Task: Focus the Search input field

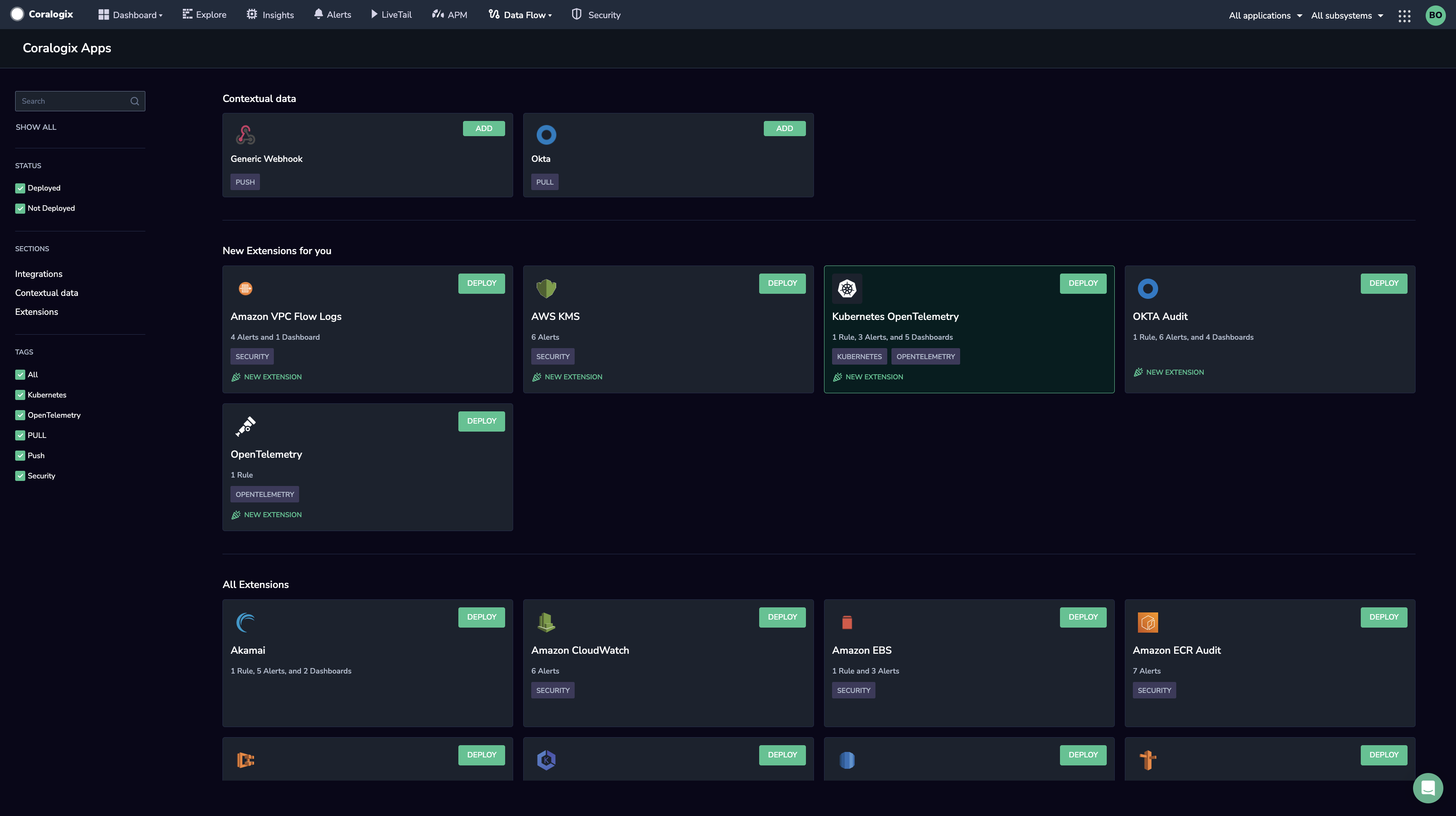Action: click(80, 101)
